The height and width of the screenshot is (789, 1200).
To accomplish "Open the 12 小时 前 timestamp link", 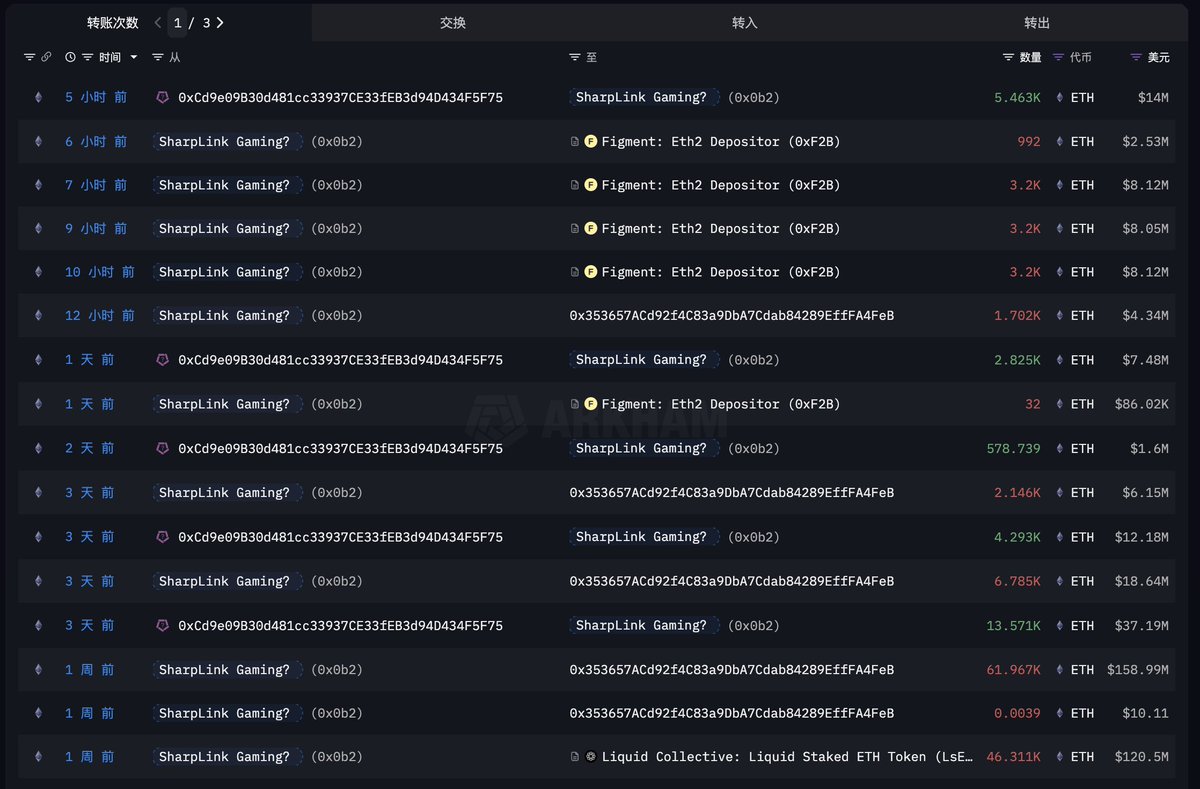I will (100, 316).
